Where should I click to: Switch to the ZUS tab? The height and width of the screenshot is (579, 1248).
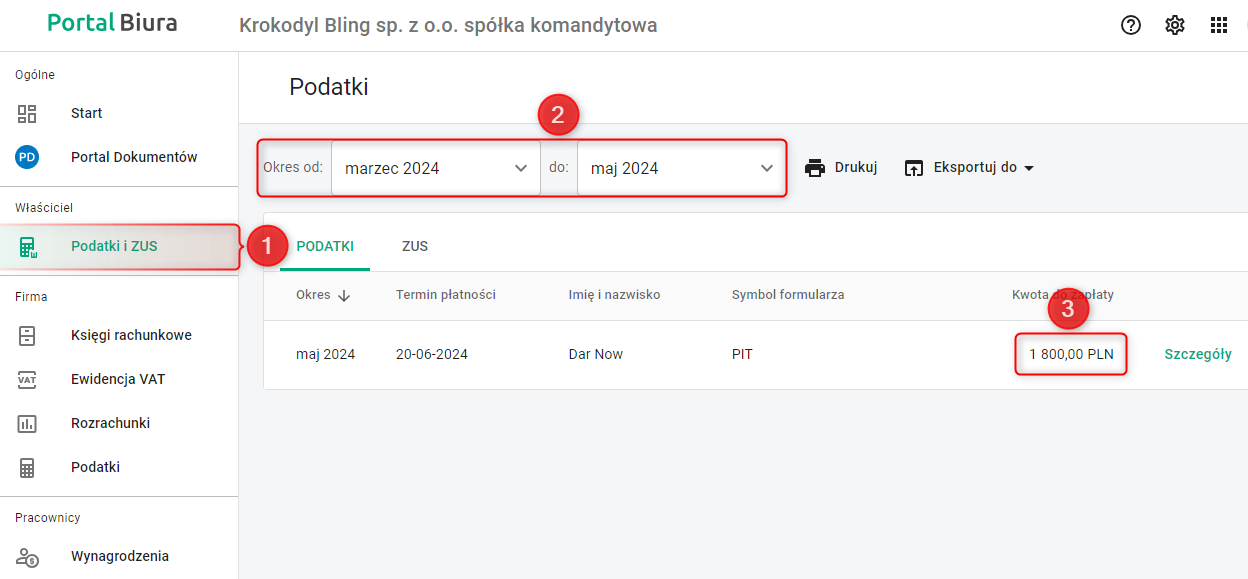[x=415, y=246]
